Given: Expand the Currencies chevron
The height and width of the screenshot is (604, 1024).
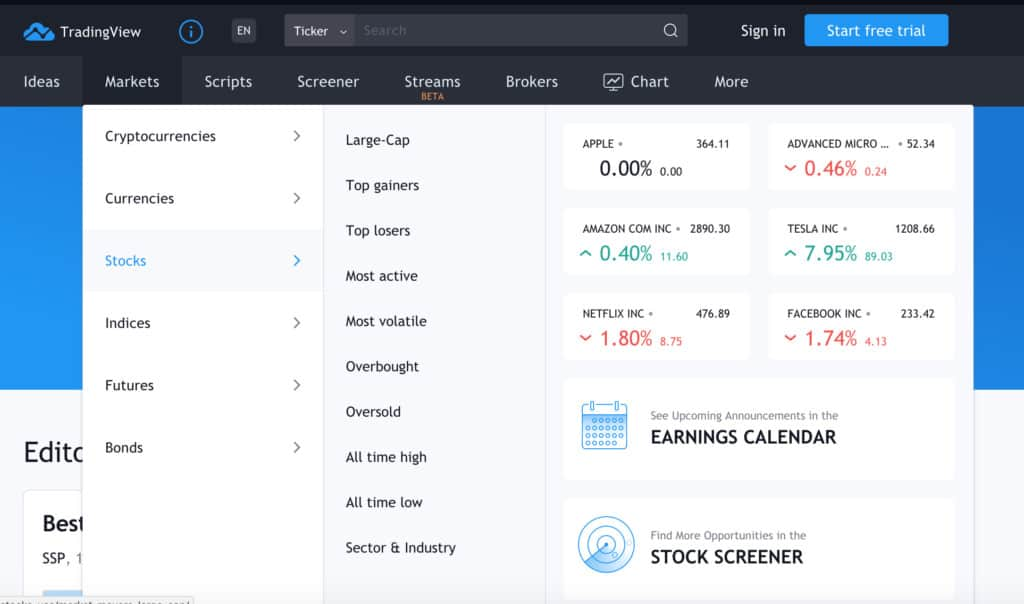Looking at the screenshot, I should 296,198.
